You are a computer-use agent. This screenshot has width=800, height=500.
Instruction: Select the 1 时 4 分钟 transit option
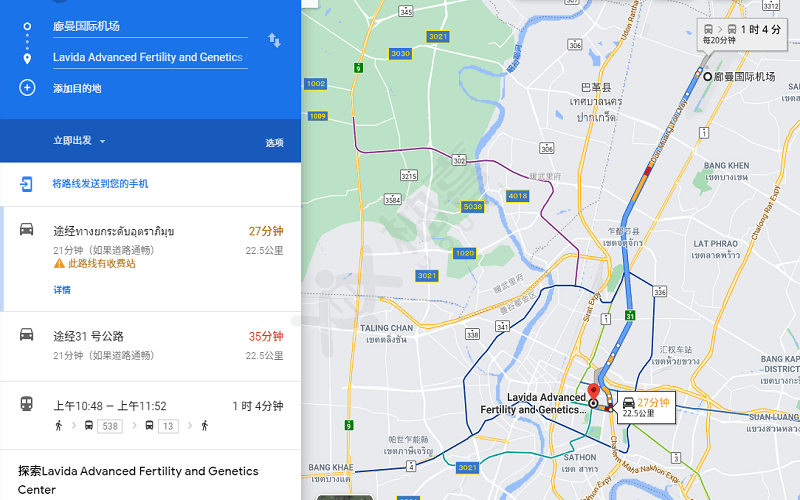[x=150, y=415]
